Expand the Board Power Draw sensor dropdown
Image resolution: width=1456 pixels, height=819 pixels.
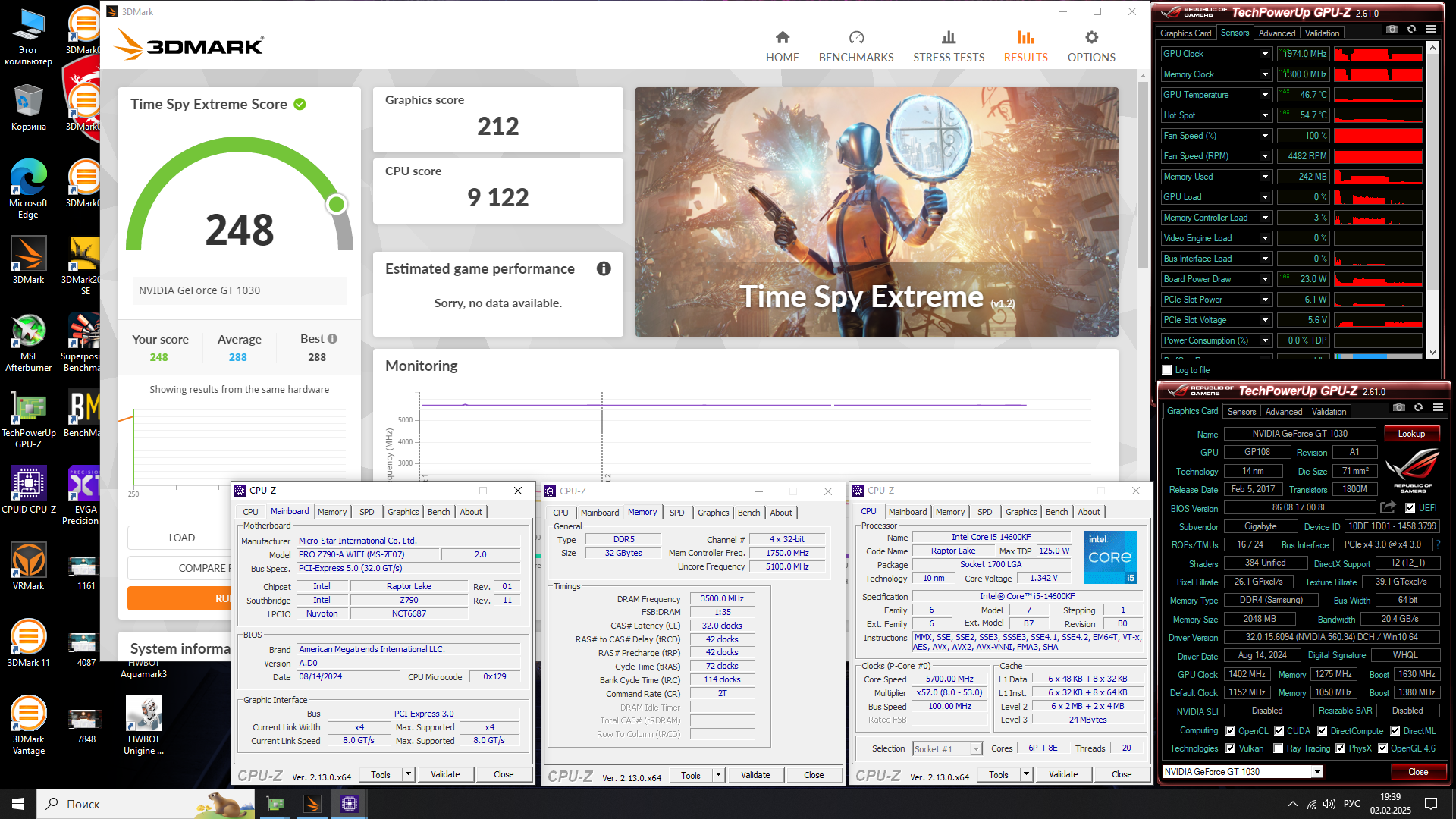(x=1265, y=279)
